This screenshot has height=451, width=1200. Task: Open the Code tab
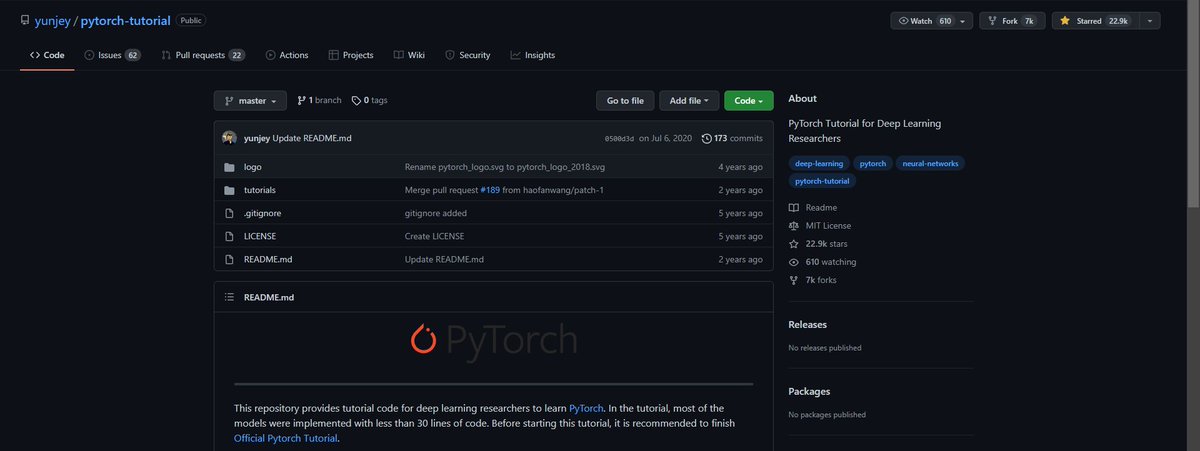(47, 55)
